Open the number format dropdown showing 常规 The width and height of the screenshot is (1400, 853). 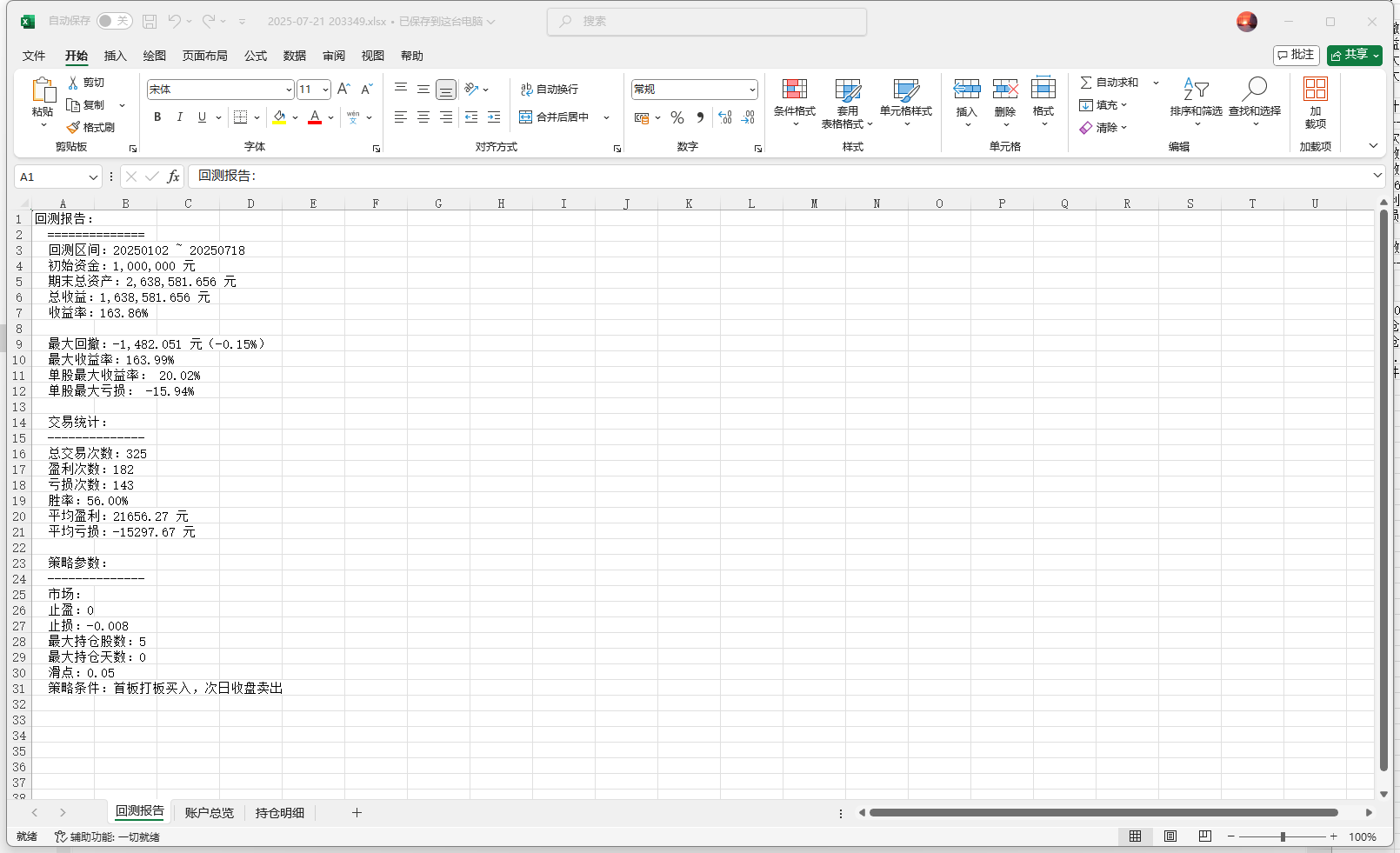[752, 90]
